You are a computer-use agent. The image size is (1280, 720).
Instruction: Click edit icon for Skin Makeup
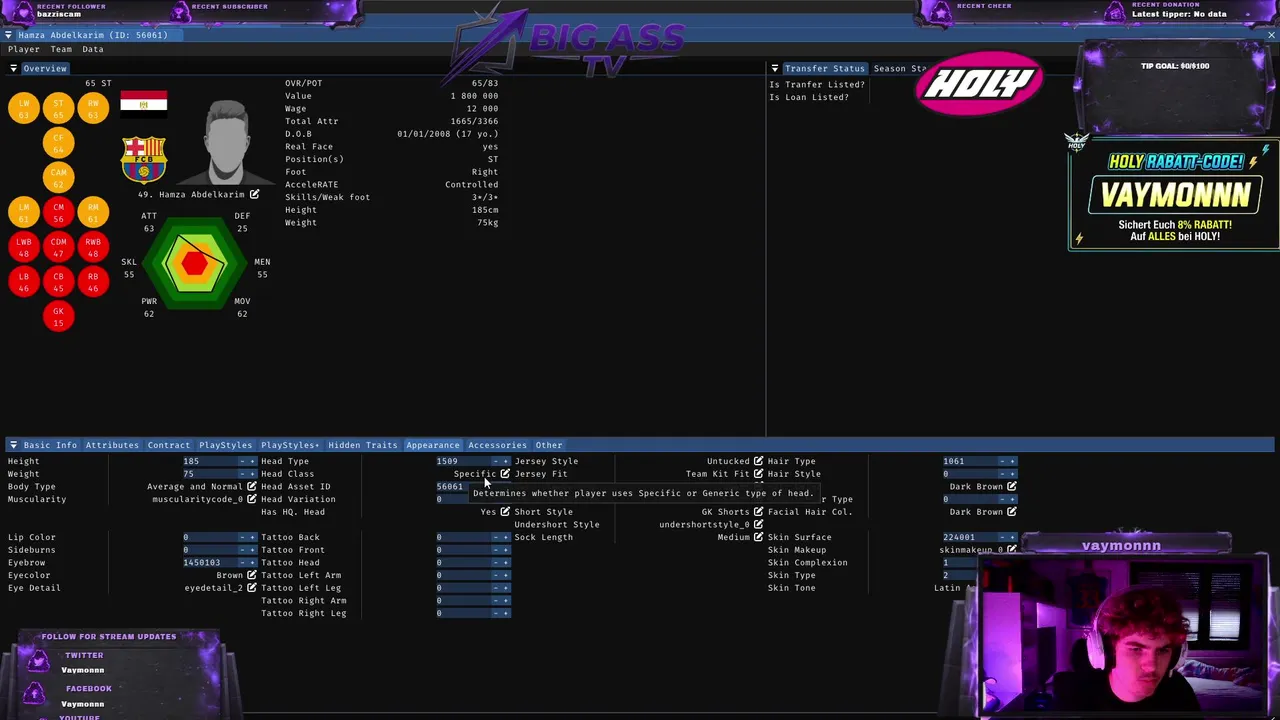click(1011, 550)
